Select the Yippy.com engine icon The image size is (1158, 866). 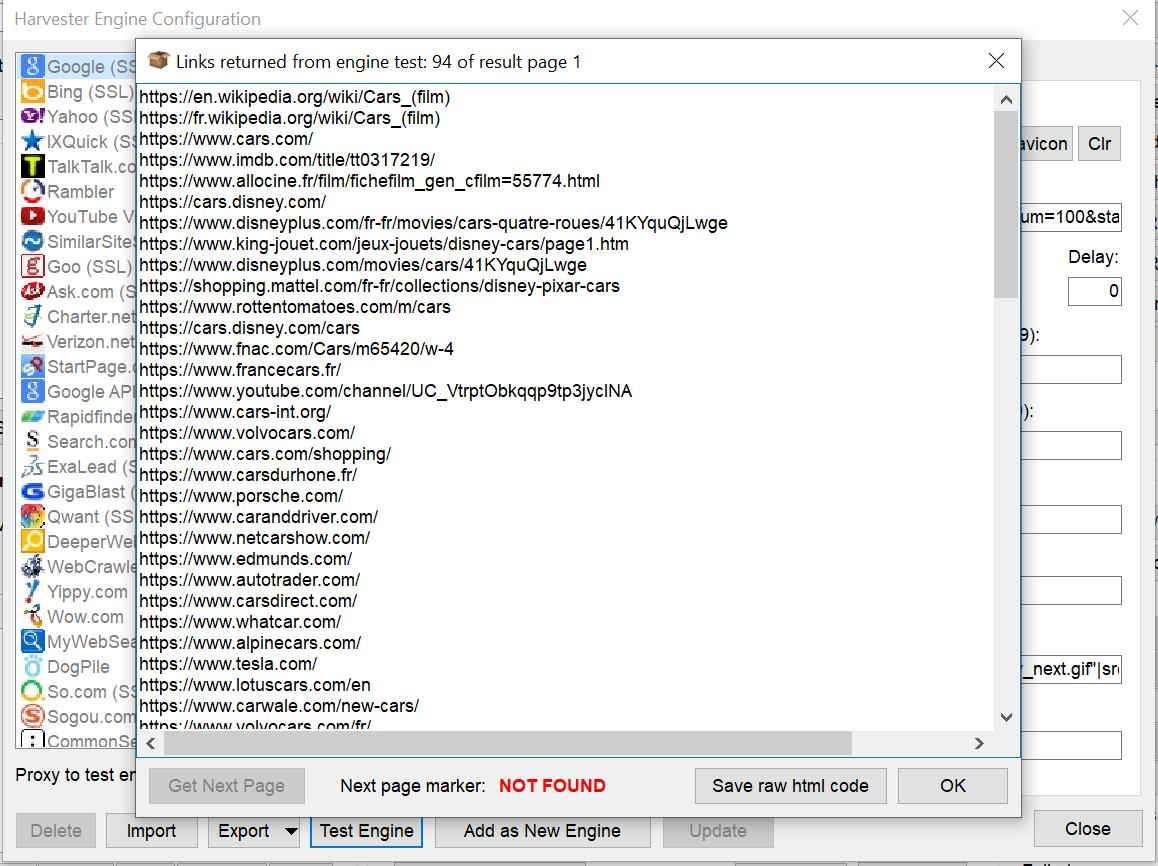pos(32,591)
